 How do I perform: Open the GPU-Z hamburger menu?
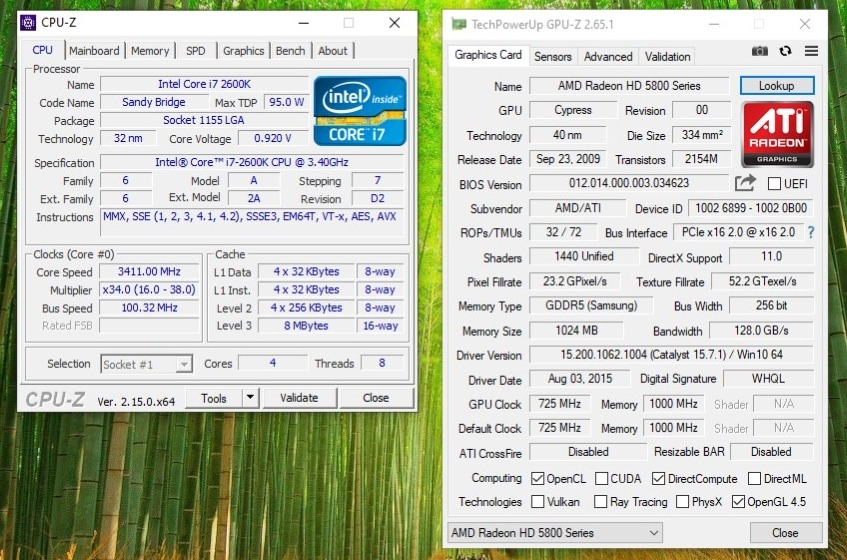pyautogui.click(x=811, y=51)
